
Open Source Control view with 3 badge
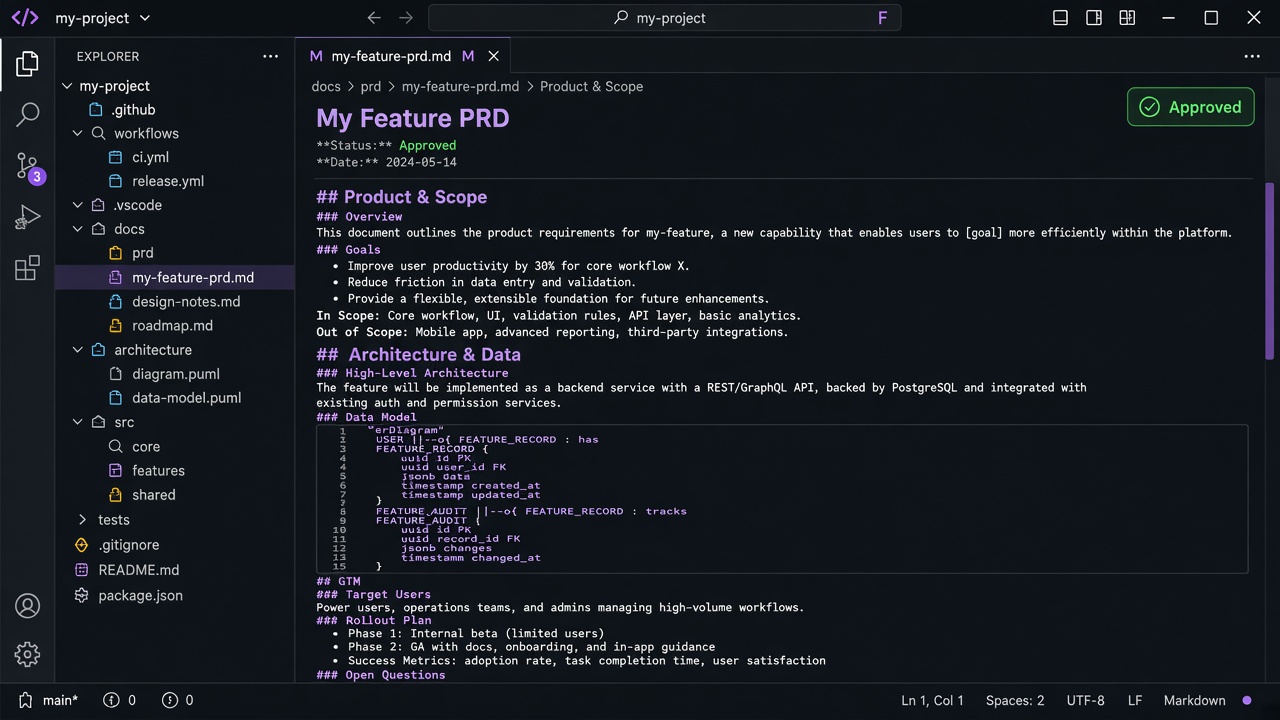coord(28,166)
